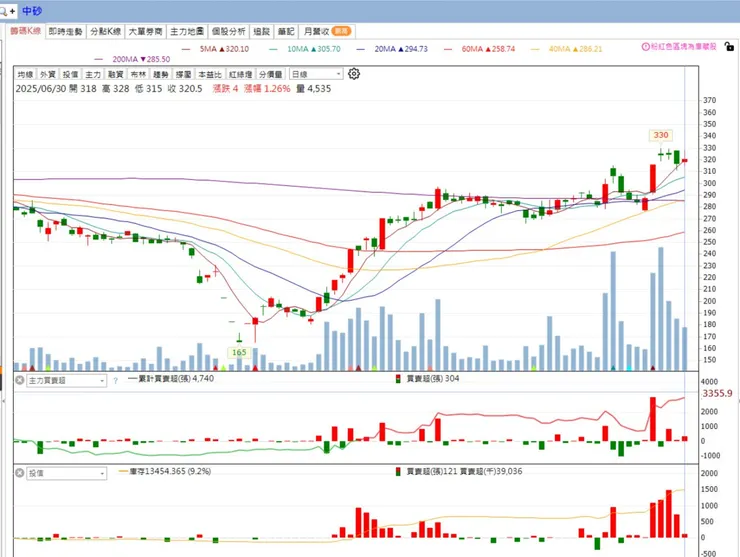Switch to the 分點K線 tab

[x=106, y=31]
